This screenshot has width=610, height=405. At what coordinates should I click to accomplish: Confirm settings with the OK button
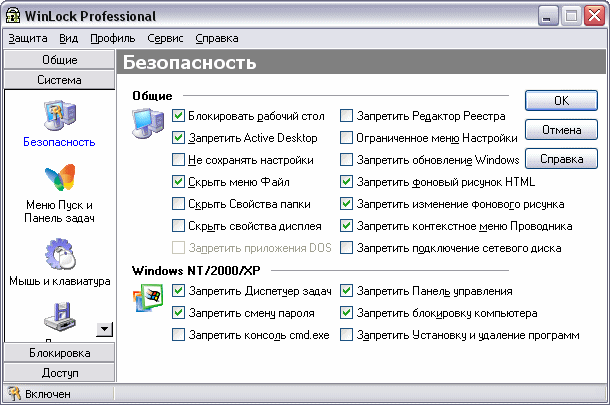coord(561,101)
